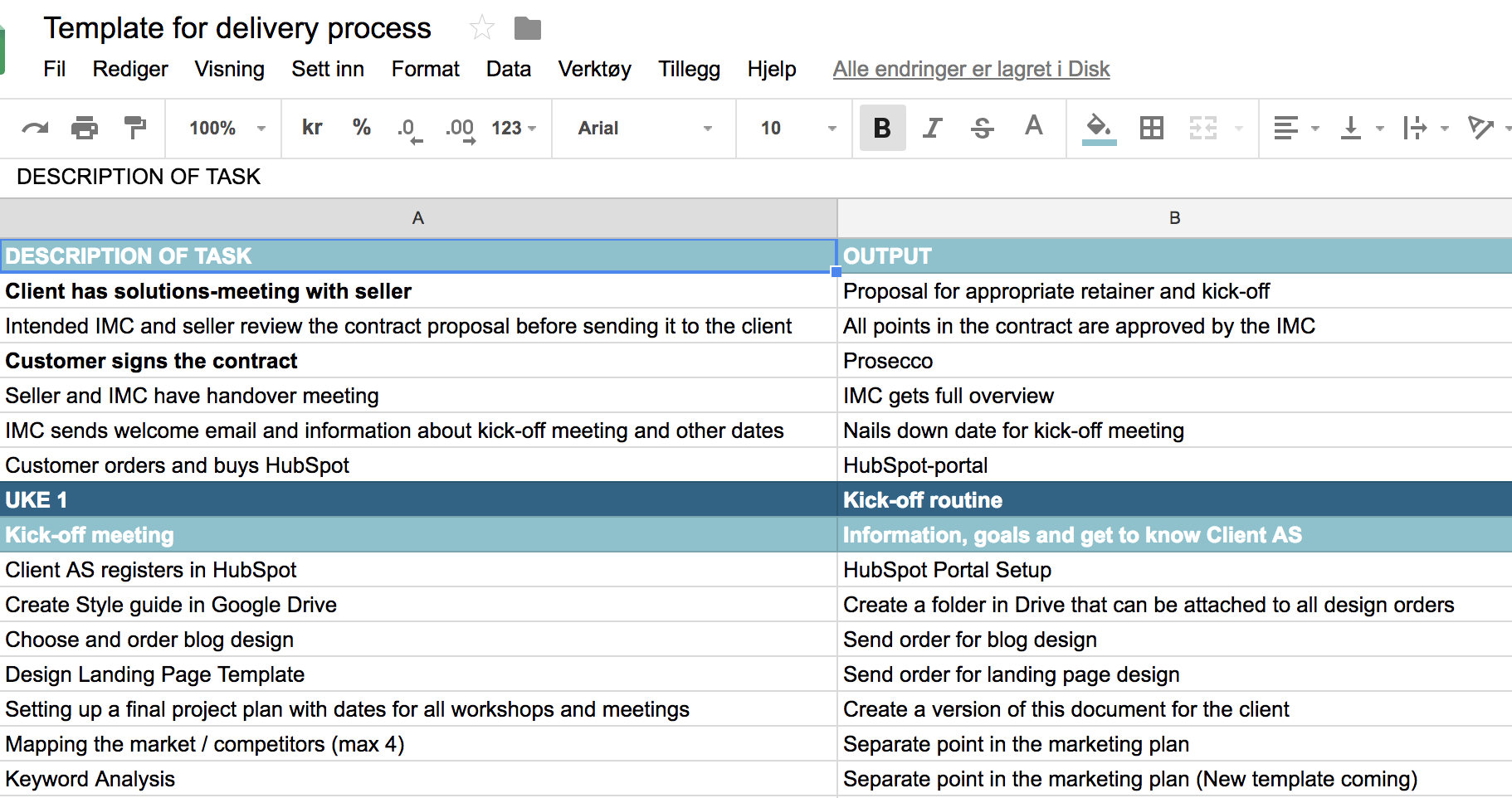Open the font size 10 dropdown
1512x798 pixels.
797,128
